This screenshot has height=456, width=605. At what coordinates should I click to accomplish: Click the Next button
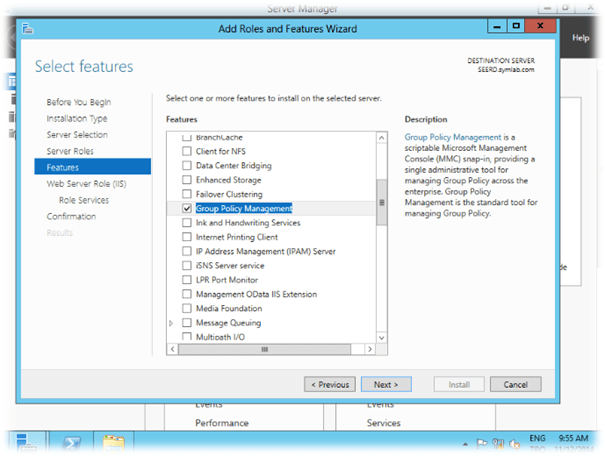(x=385, y=384)
